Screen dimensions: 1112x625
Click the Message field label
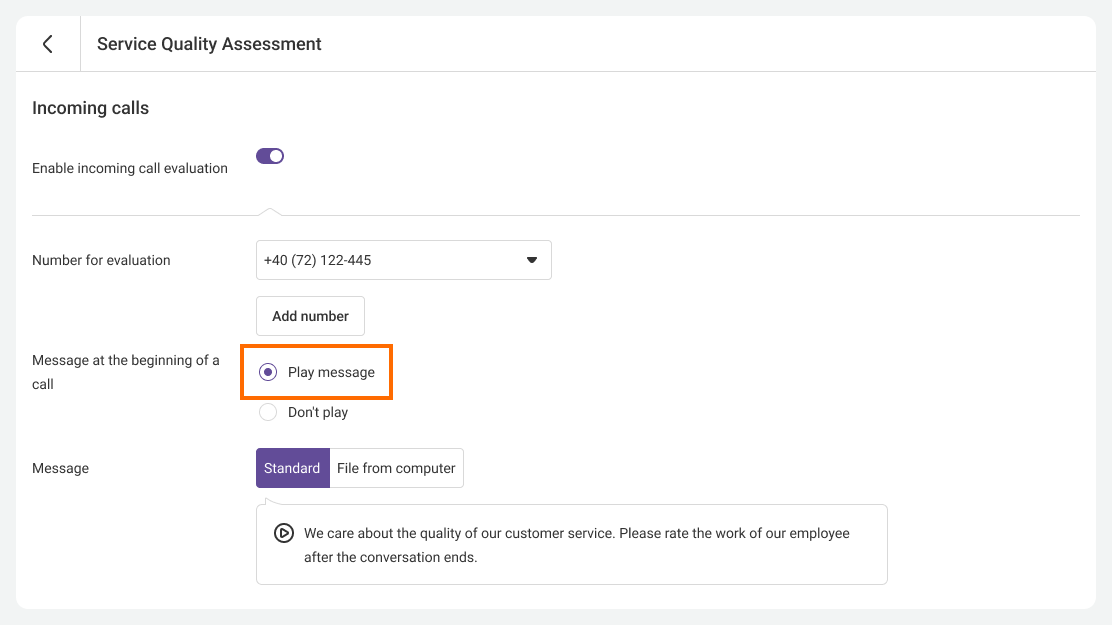[60, 468]
